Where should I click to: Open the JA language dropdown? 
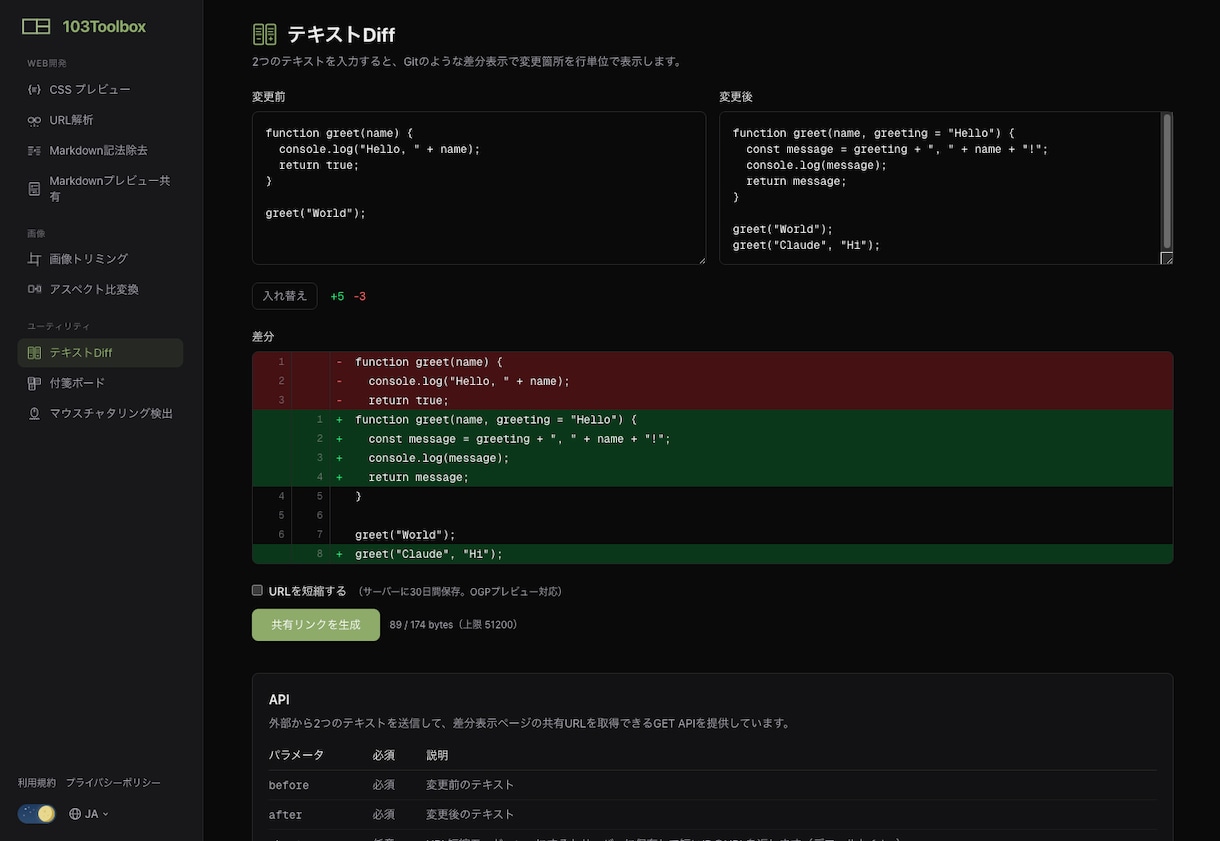pos(89,814)
